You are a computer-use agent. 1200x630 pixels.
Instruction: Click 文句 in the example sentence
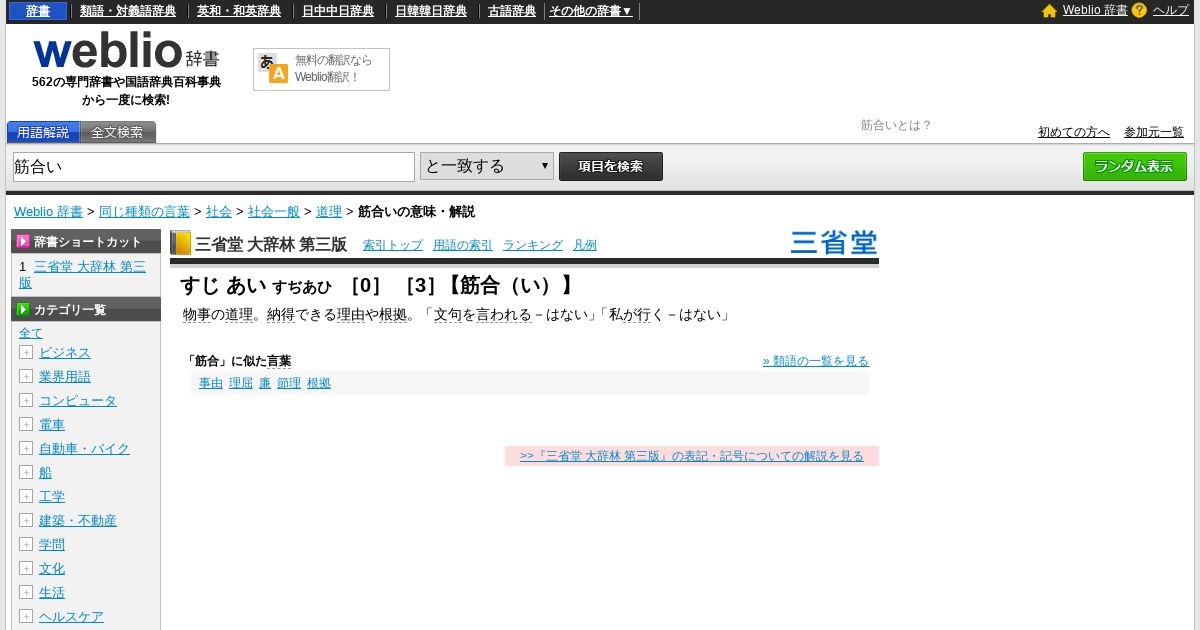447,315
